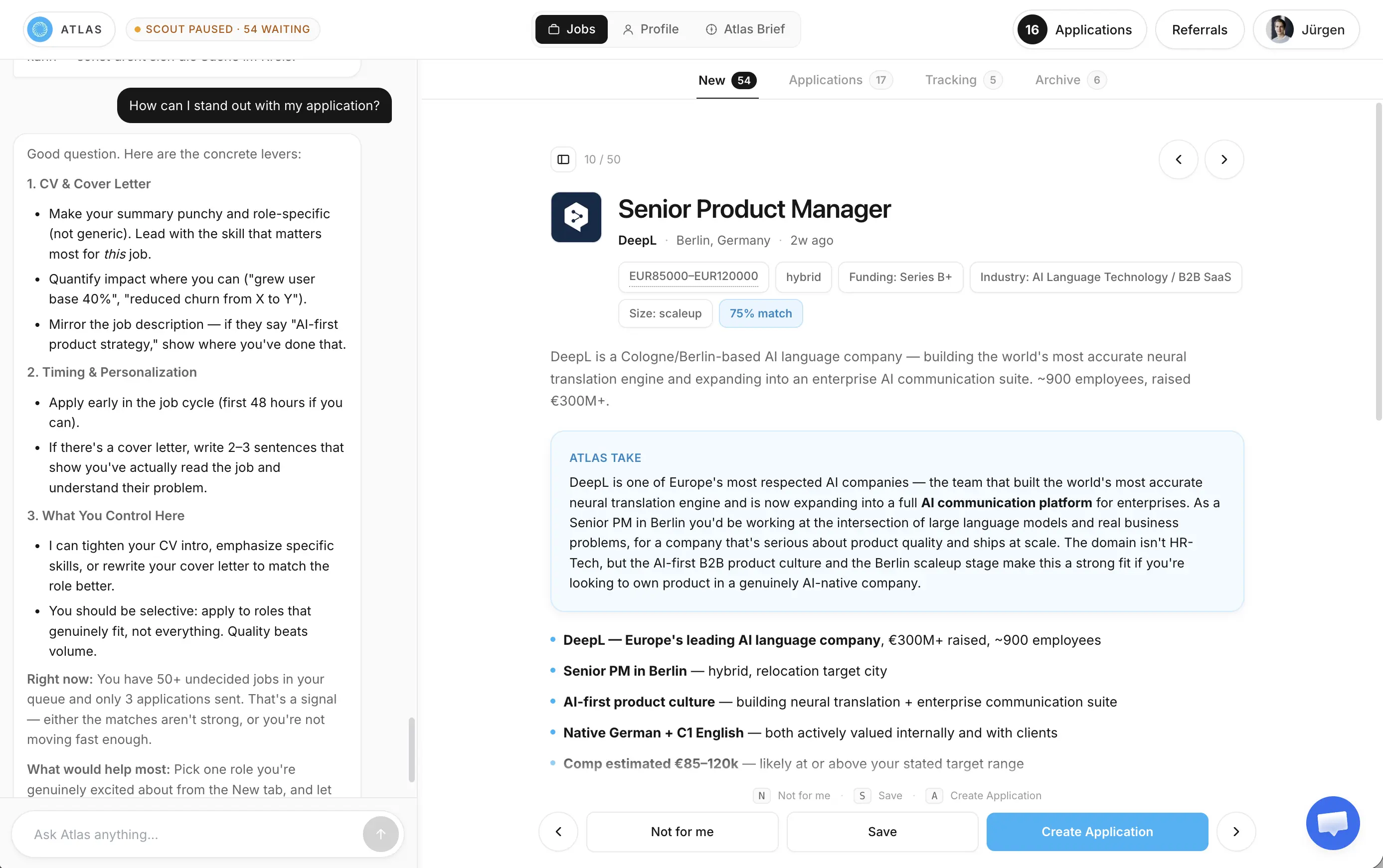The width and height of the screenshot is (1383, 868).
Task: Click the 75% match badge
Action: [760, 313]
